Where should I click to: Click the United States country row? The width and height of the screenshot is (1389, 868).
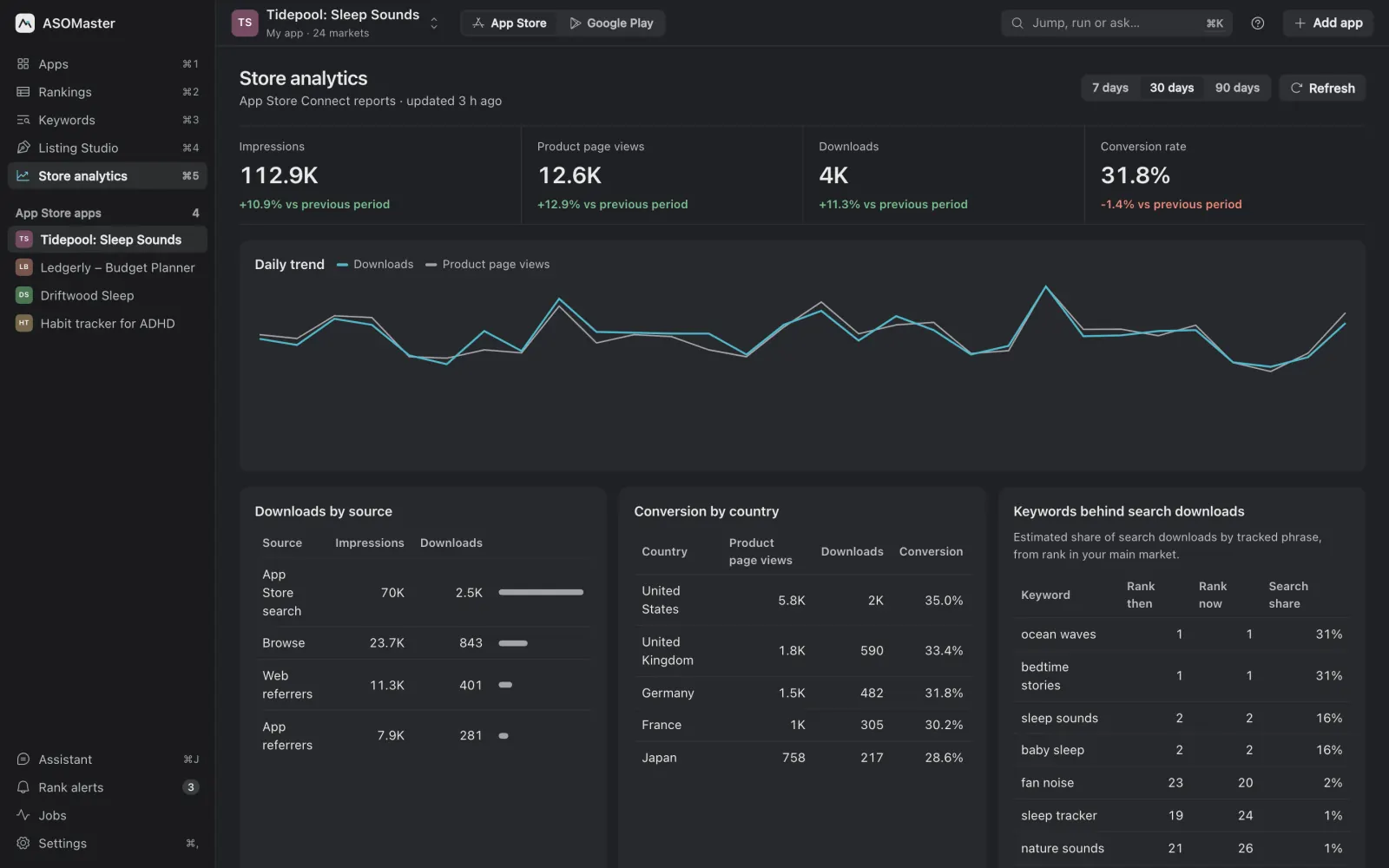(802, 601)
